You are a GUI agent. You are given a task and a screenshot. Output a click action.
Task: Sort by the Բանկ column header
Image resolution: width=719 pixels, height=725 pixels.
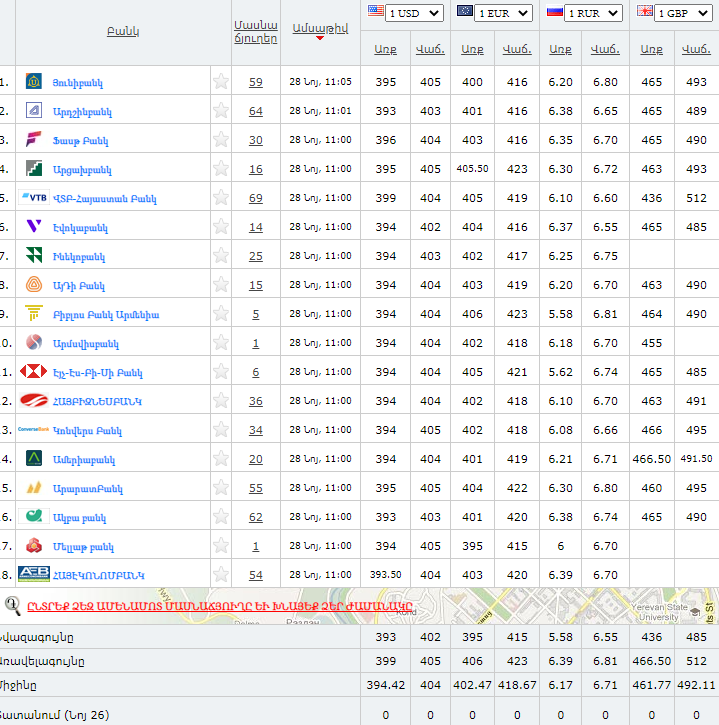click(x=123, y=31)
